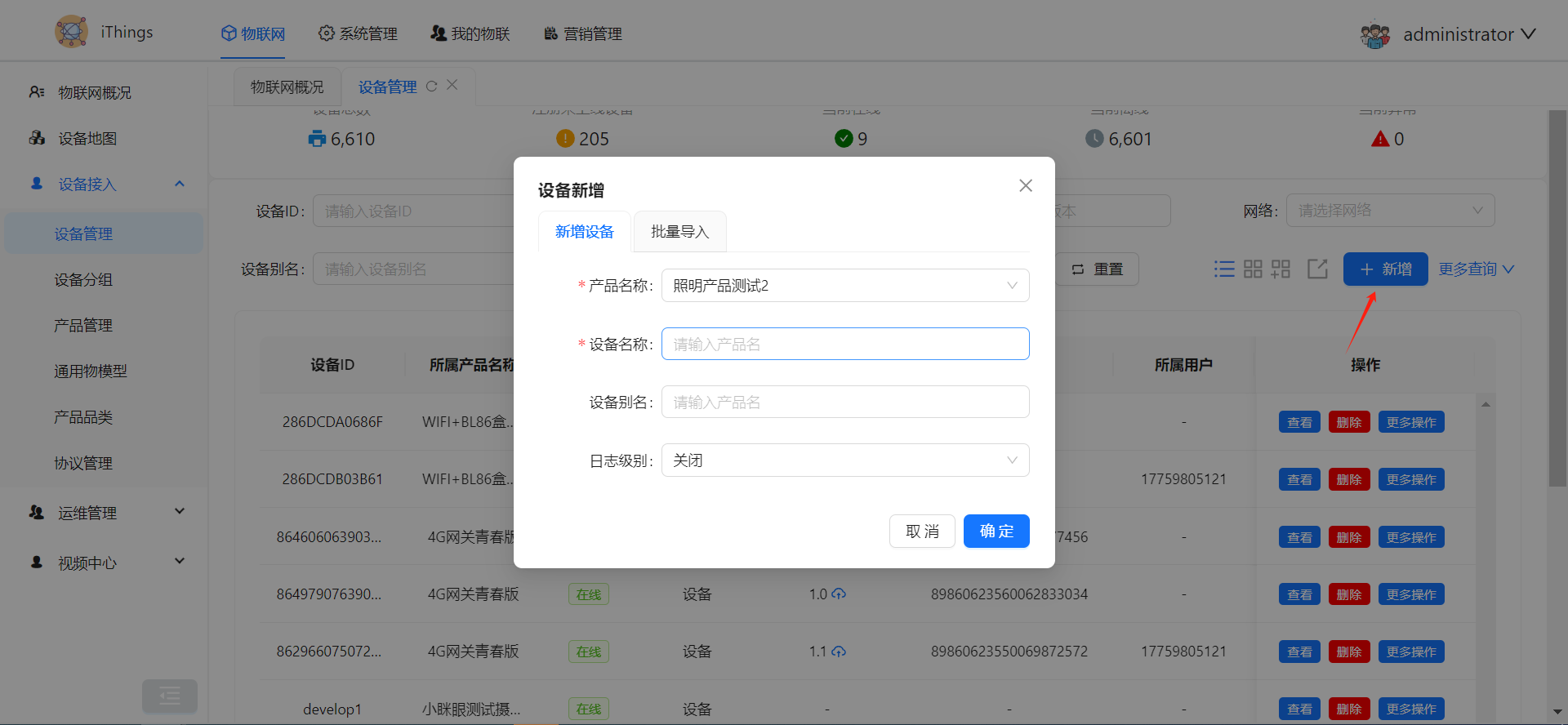Switch to list view icon in toolbar
Image resolution: width=1568 pixels, height=725 pixels.
1224,269
